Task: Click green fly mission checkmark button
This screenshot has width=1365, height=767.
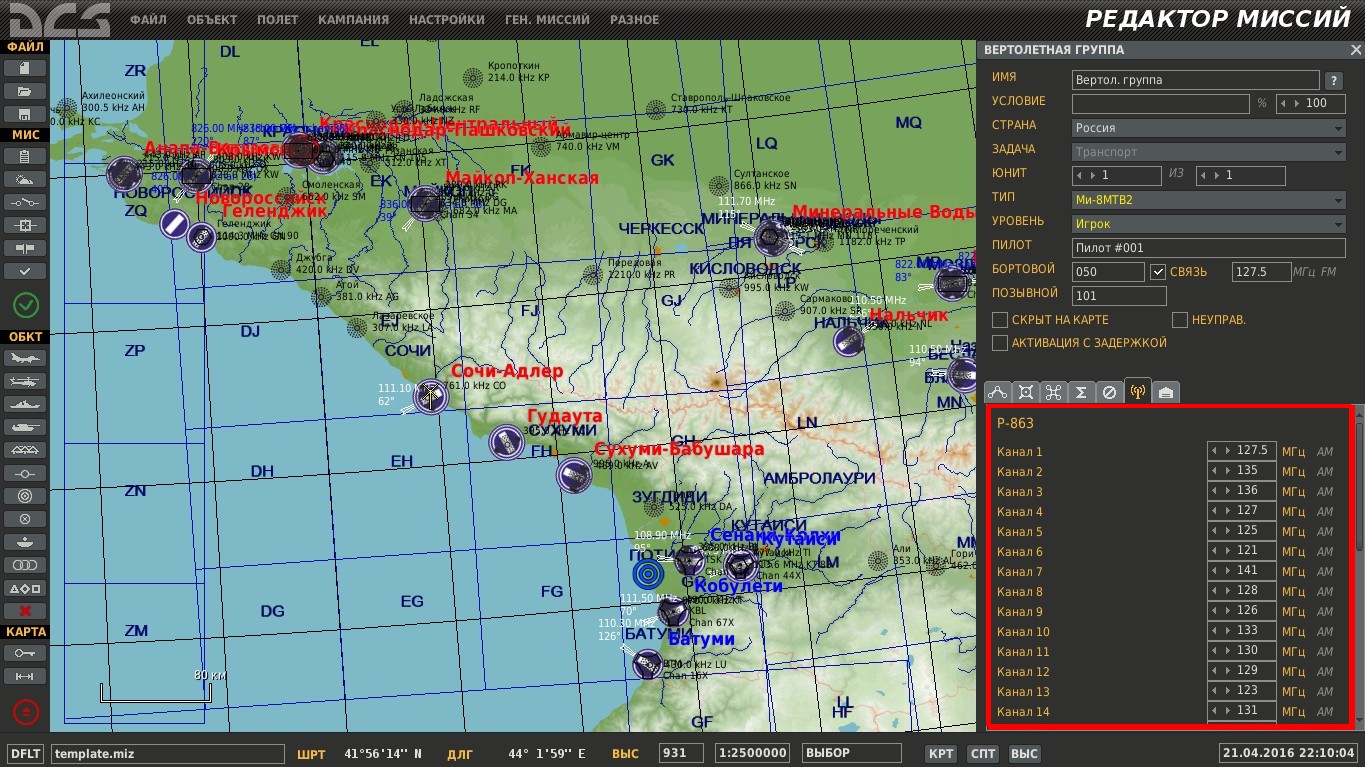Action: click(x=25, y=304)
